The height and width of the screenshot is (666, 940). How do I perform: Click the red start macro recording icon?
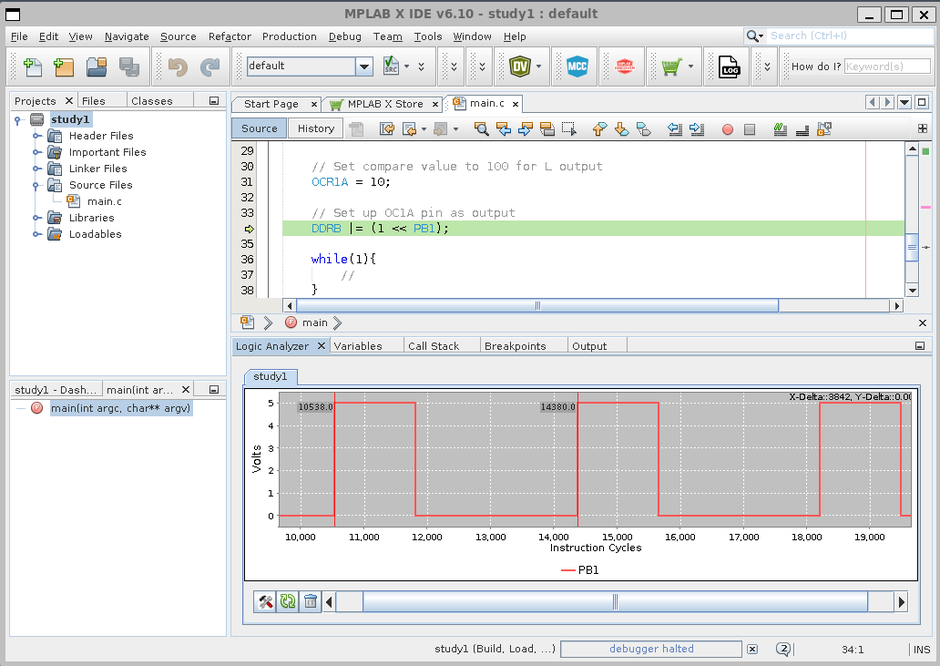tap(727, 129)
